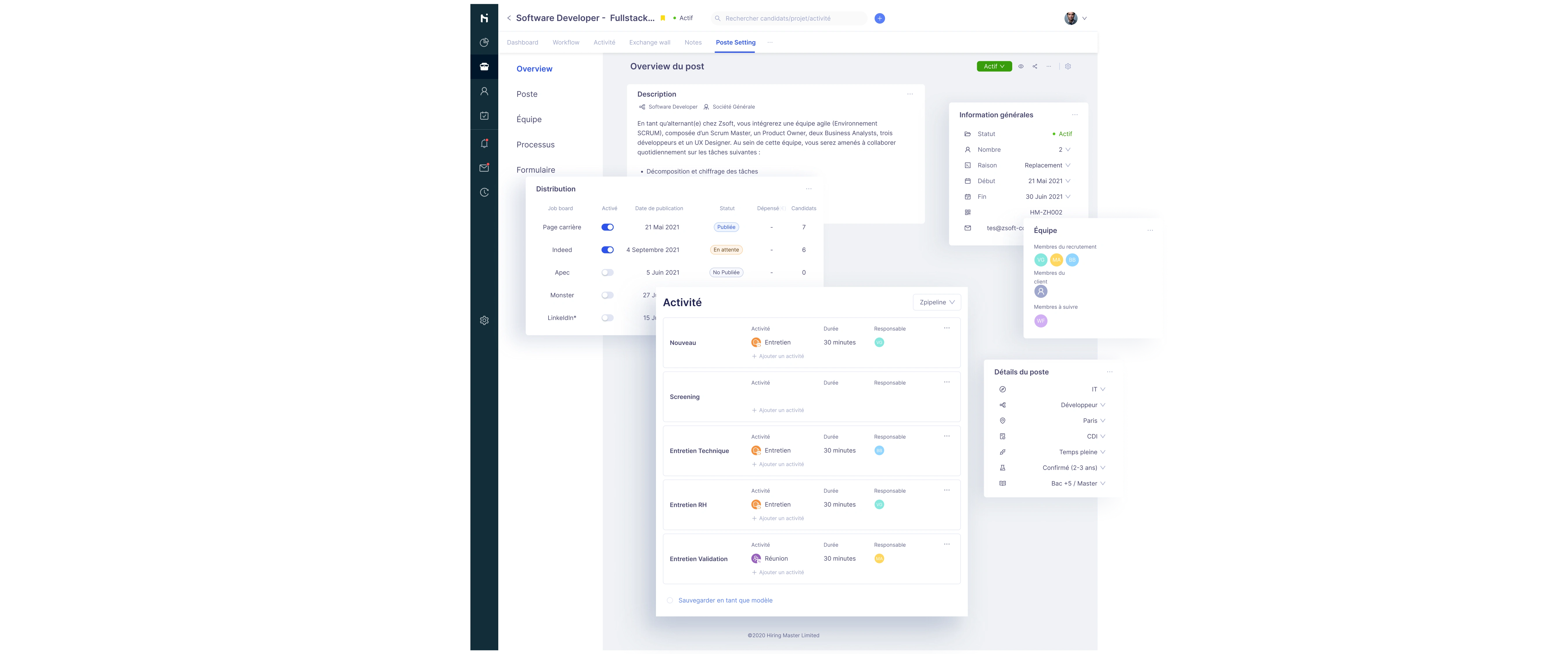Click the eye preview icon

(x=1021, y=66)
